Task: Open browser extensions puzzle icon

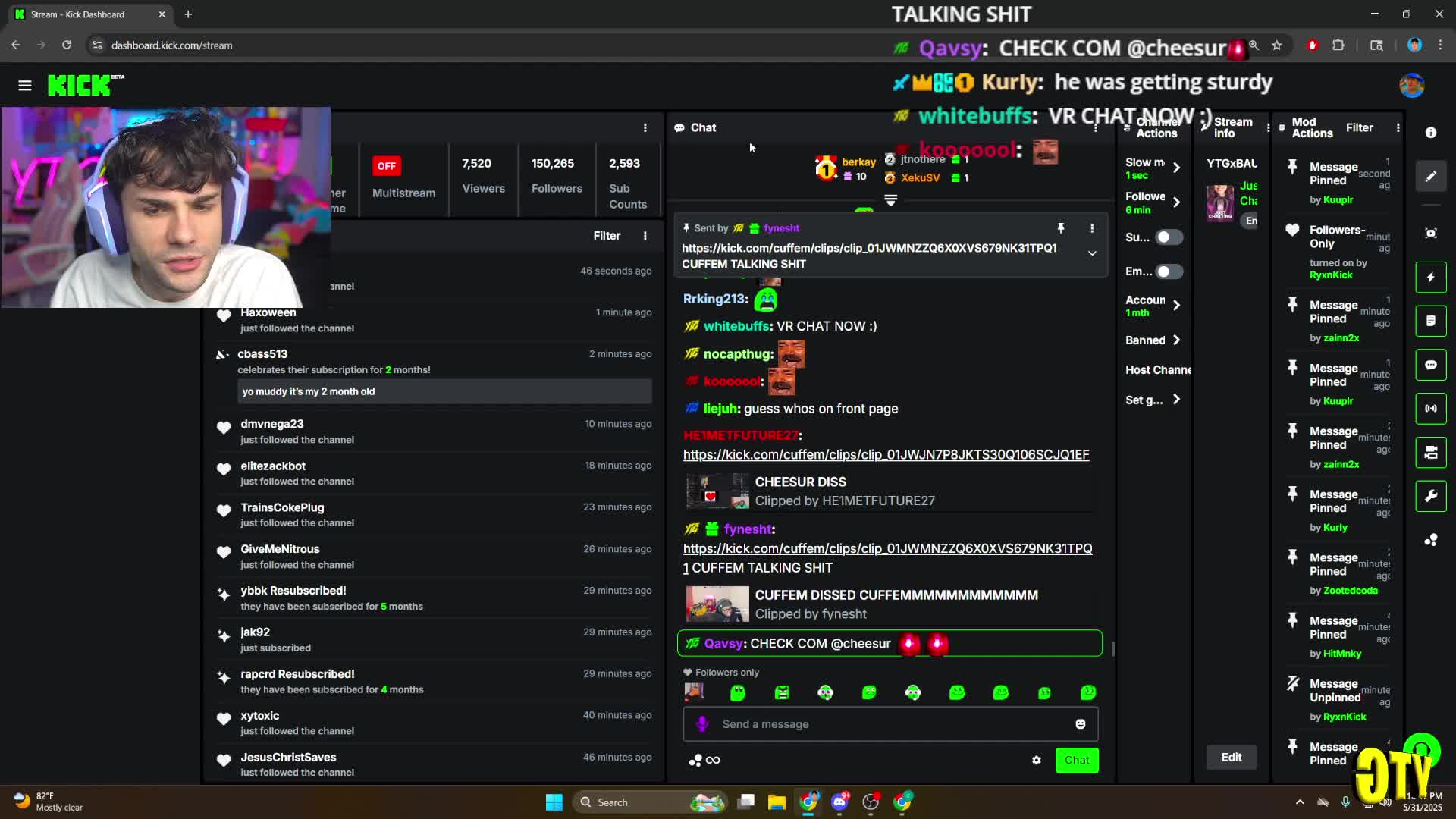Action: coord(1338,45)
